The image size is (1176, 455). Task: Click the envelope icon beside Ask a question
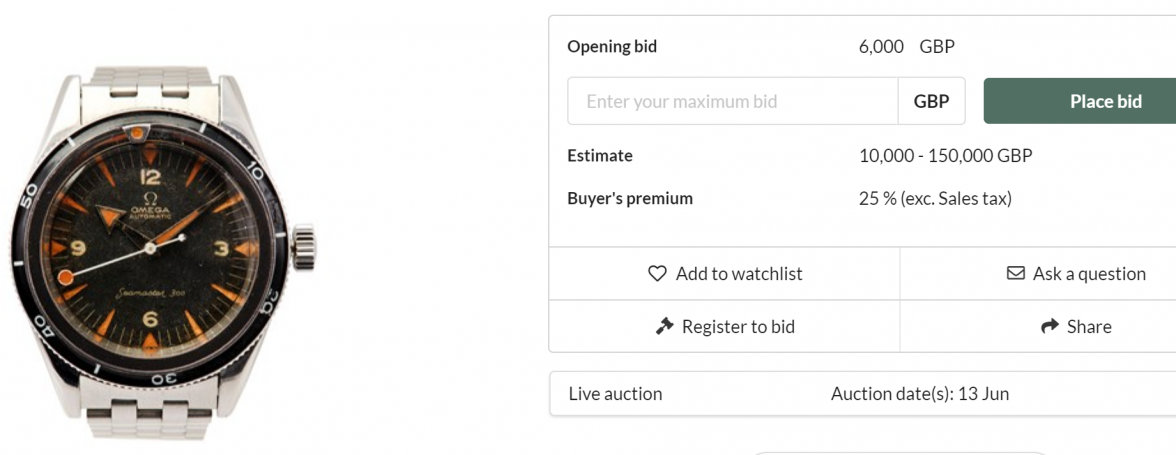1015,273
